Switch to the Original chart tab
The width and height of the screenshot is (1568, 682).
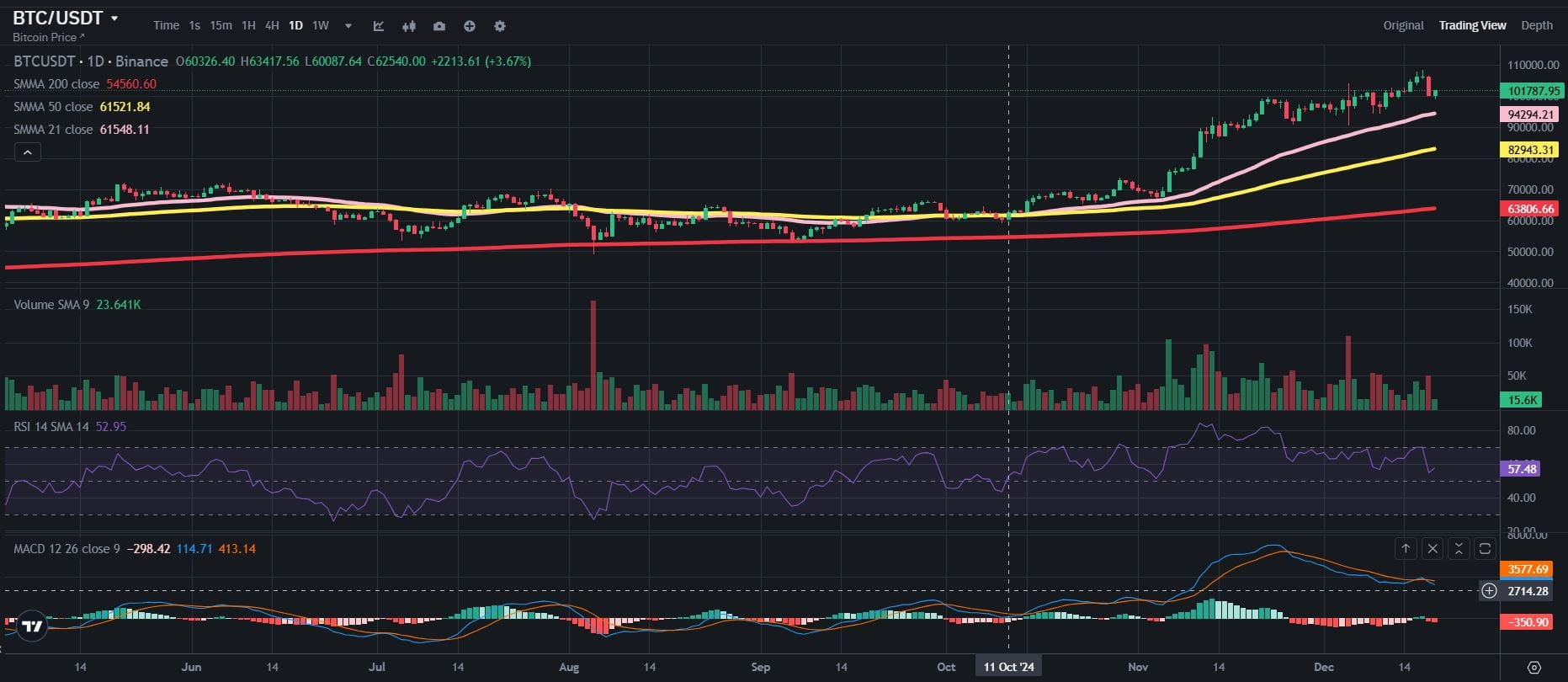point(1403,25)
